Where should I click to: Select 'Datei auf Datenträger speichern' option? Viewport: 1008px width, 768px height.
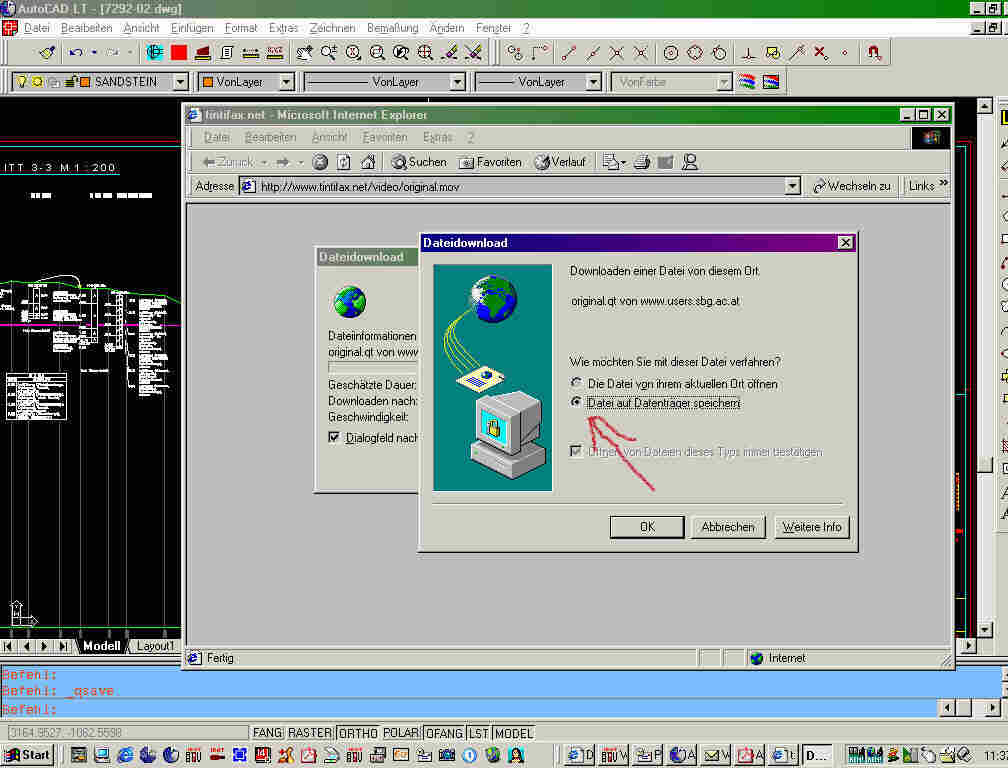point(575,402)
